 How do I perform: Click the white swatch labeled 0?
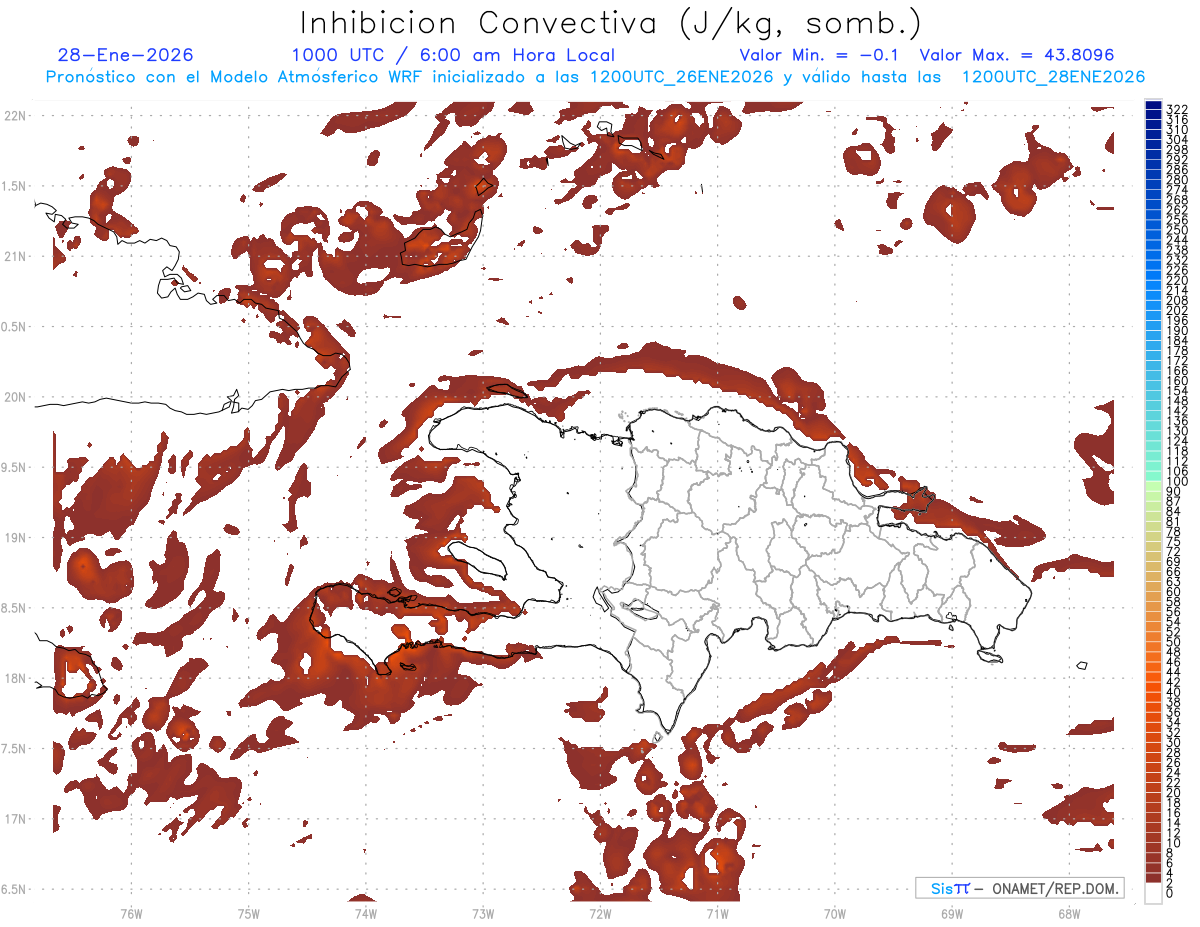click(x=1153, y=892)
